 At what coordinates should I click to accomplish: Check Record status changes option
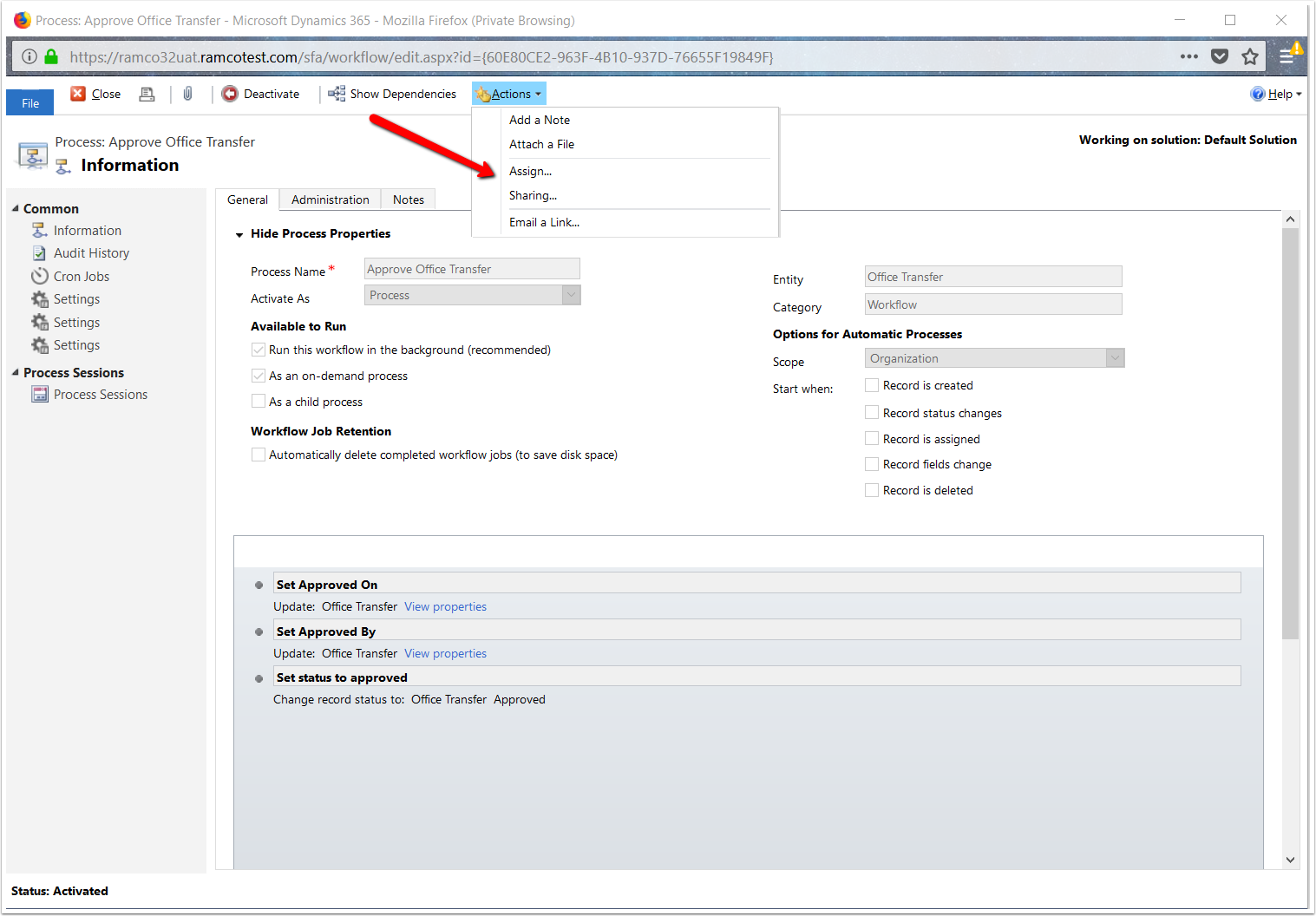872,412
